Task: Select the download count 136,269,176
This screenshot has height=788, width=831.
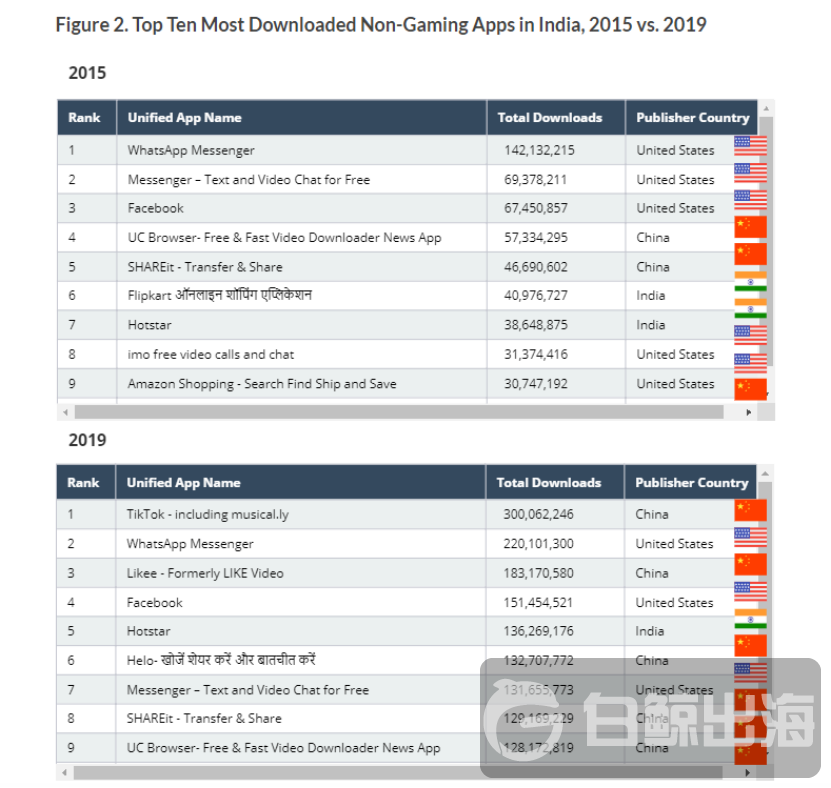Action: 538,631
